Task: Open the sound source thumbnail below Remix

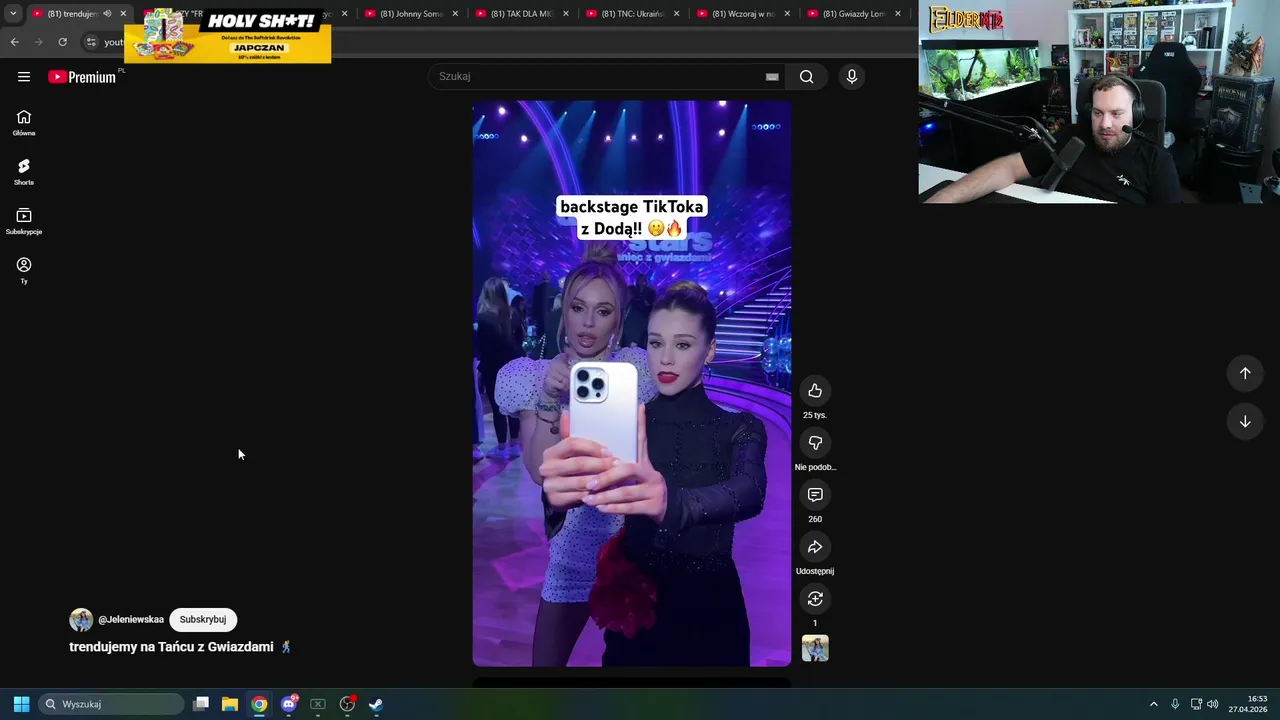Action: [815, 648]
